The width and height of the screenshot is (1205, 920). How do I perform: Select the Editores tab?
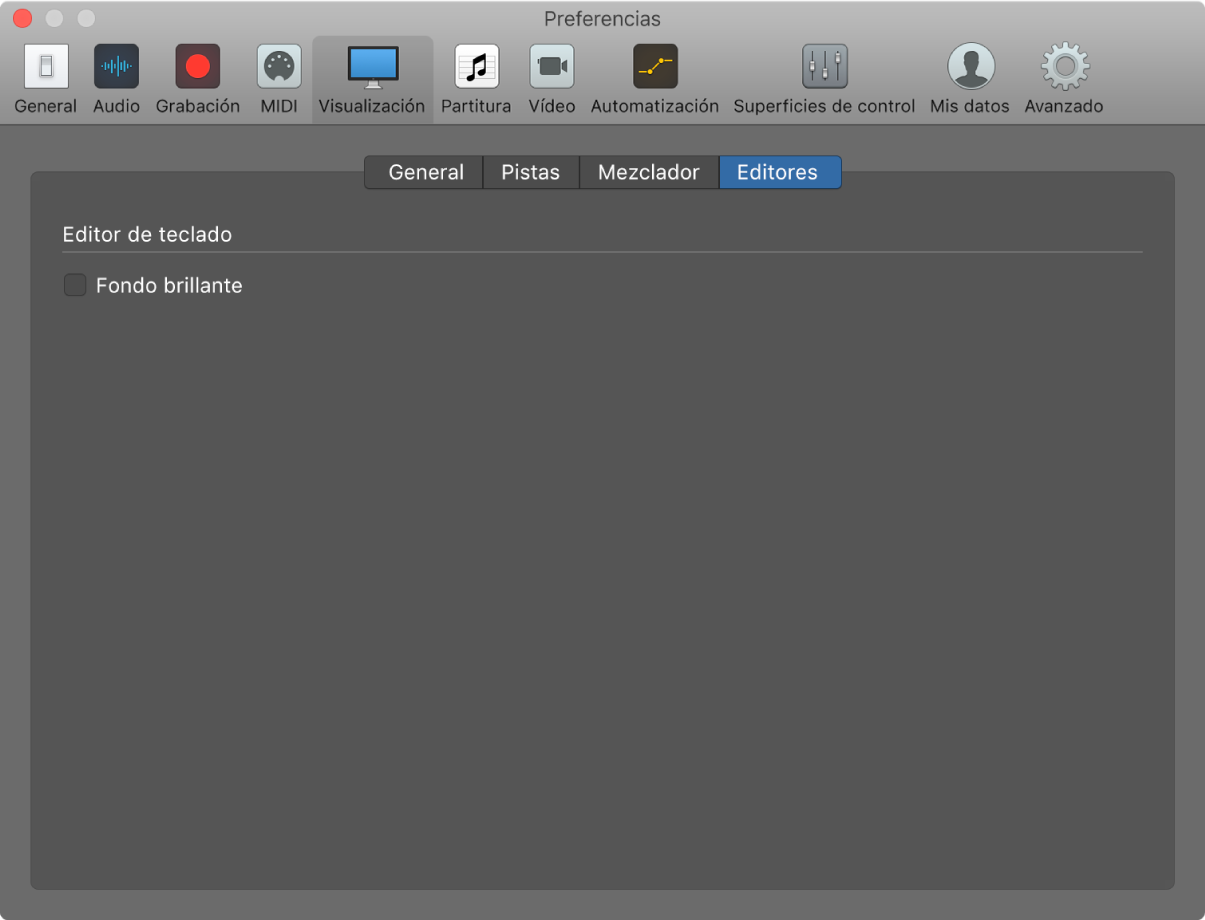(x=778, y=172)
